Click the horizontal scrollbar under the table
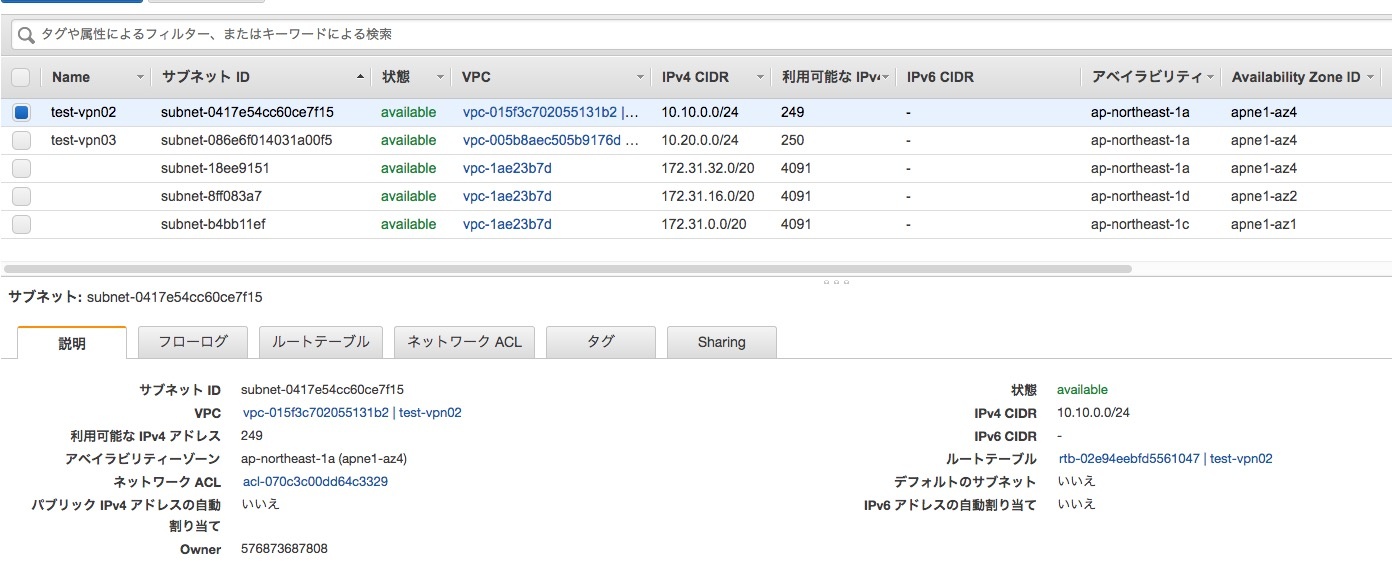Viewport: 1392px width, 574px height. tap(567, 269)
